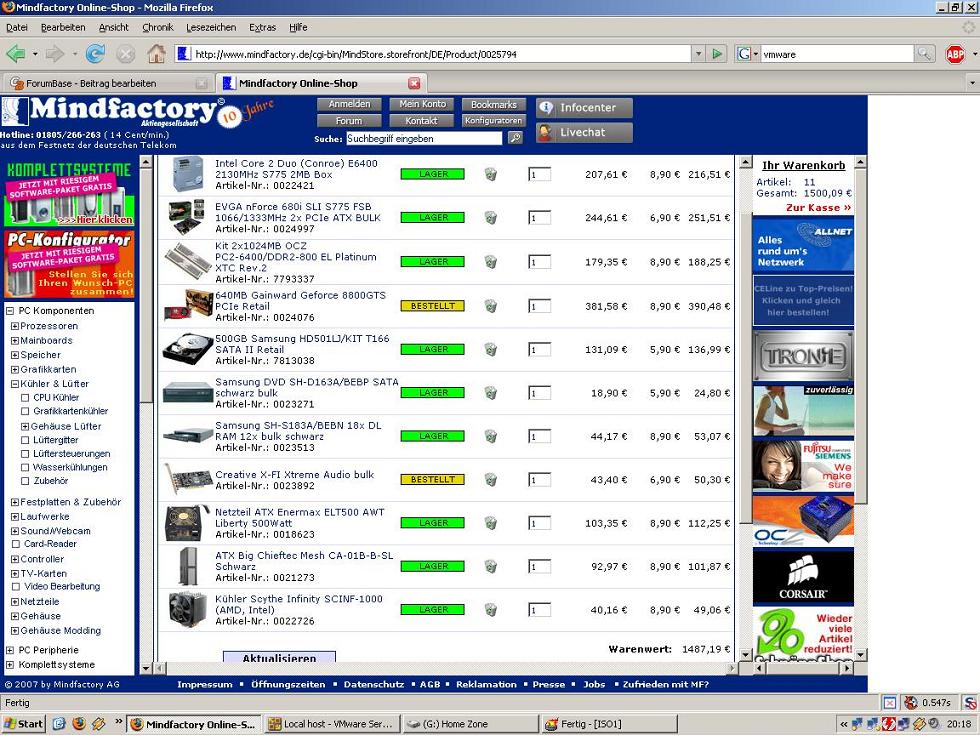Expand the PC Peripherie section
Viewport: 980px width, 741px height.
point(9,650)
